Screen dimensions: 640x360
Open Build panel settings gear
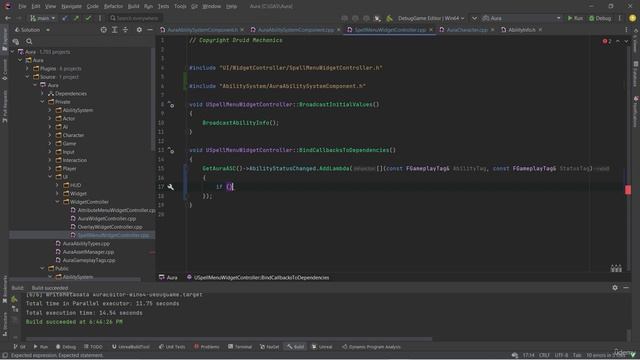(615, 288)
